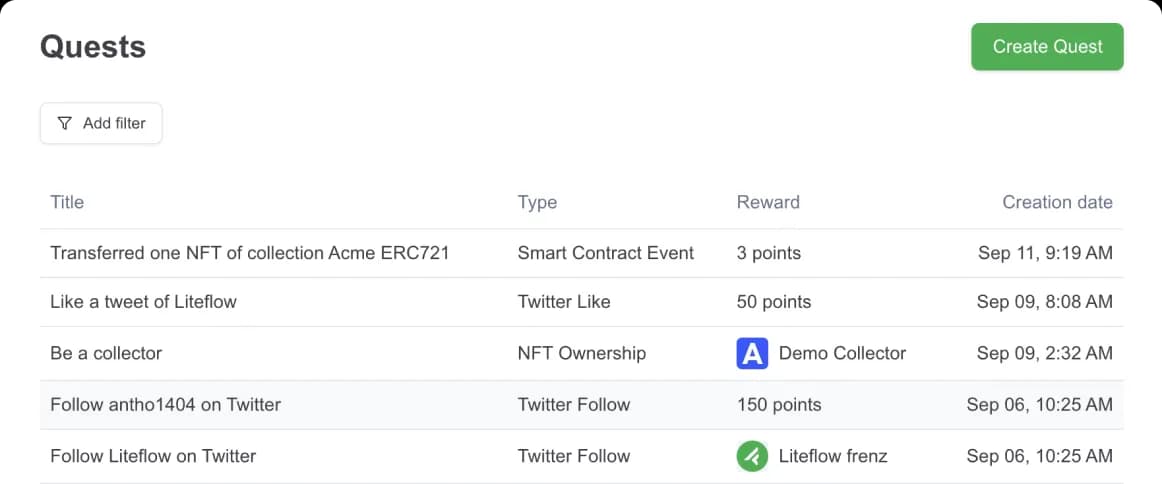1162x484 pixels.
Task: Open Follow Liteflow on Twitter quest
Action: (x=153, y=456)
